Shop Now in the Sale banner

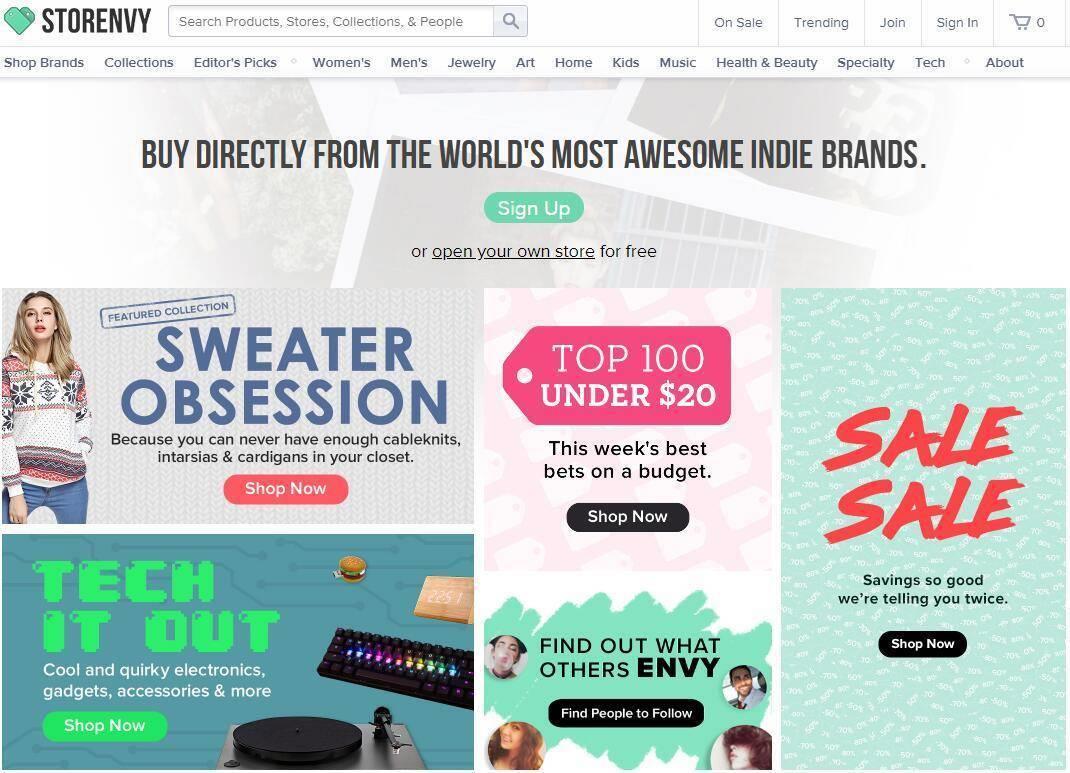click(x=922, y=644)
